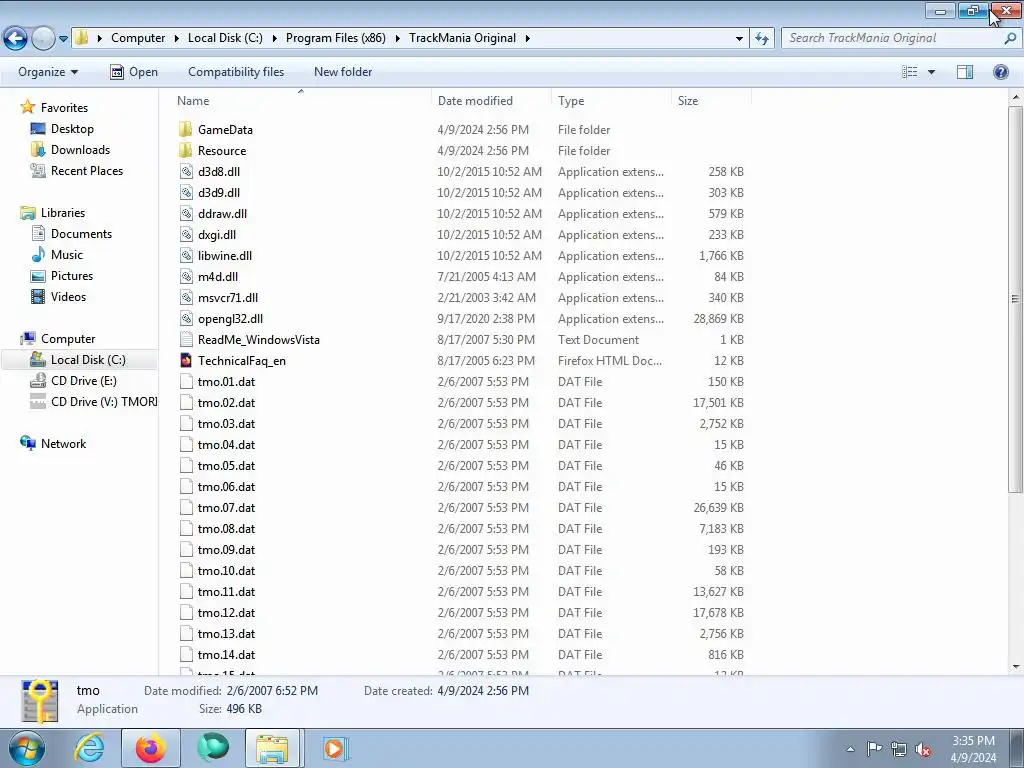Select Network in navigation pane
The width and height of the screenshot is (1024, 768).
[63, 444]
